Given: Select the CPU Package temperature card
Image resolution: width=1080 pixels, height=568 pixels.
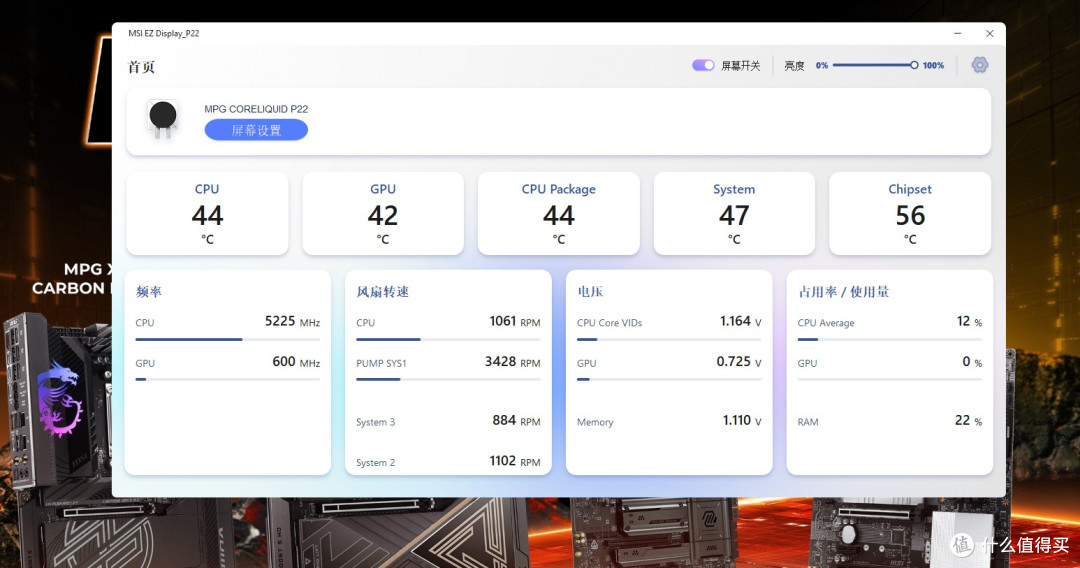Looking at the screenshot, I should [559, 213].
